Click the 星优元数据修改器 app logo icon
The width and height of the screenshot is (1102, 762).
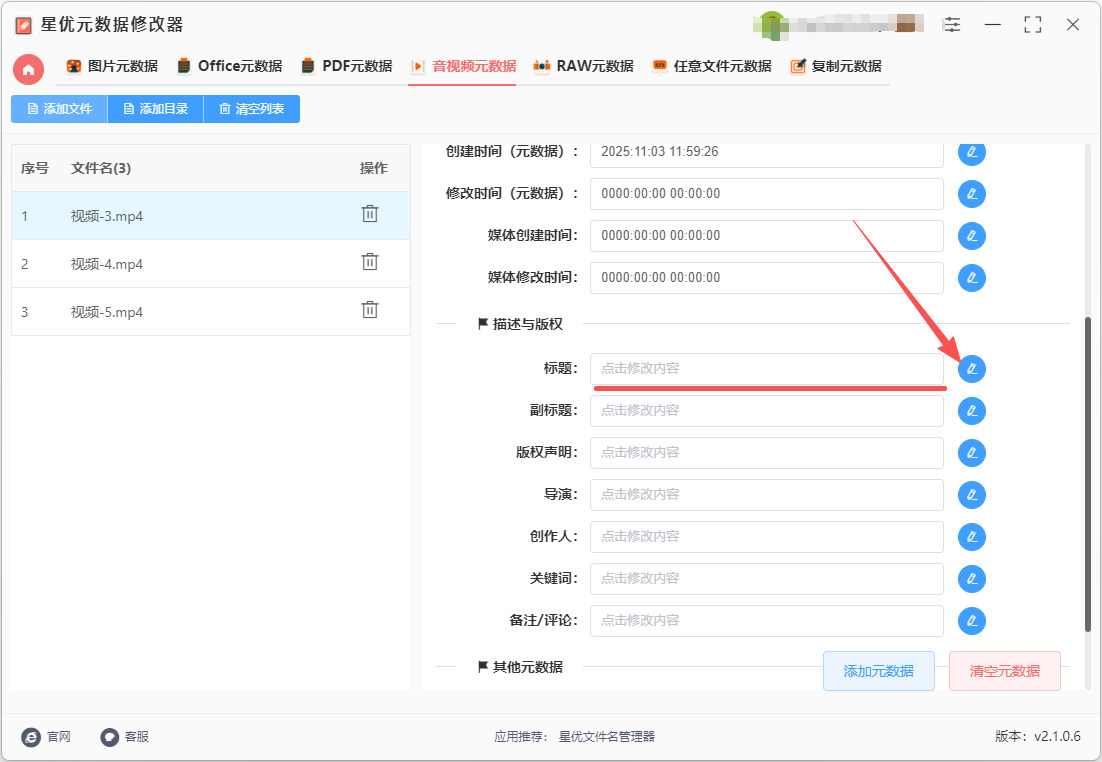pyautogui.click(x=23, y=25)
